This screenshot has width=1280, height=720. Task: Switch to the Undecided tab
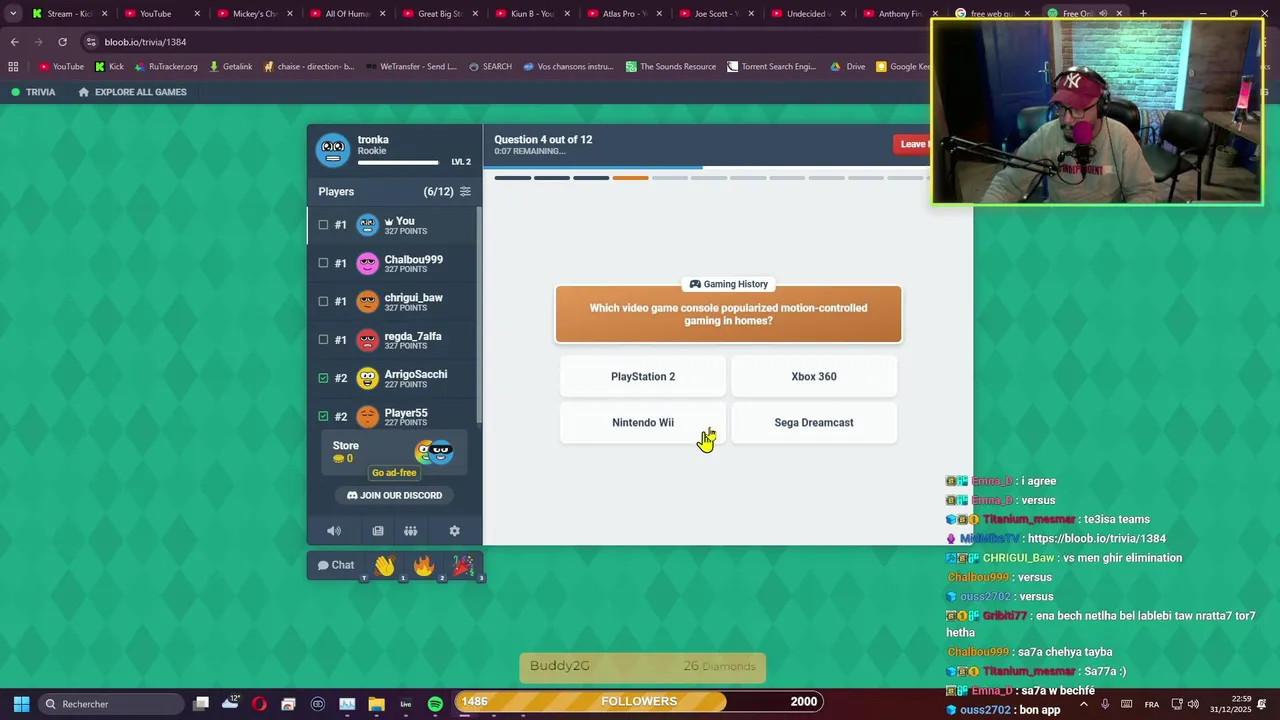(807, 14)
